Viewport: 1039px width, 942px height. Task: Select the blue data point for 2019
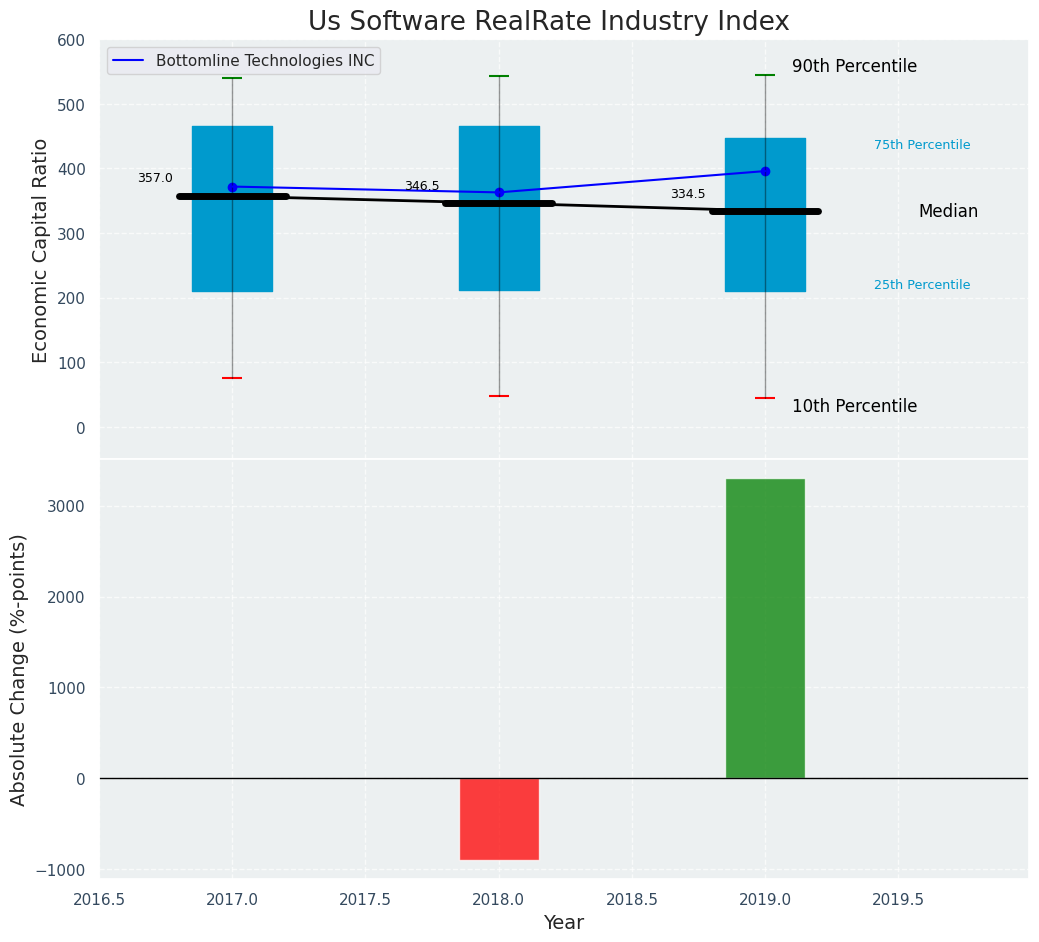click(x=765, y=171)
